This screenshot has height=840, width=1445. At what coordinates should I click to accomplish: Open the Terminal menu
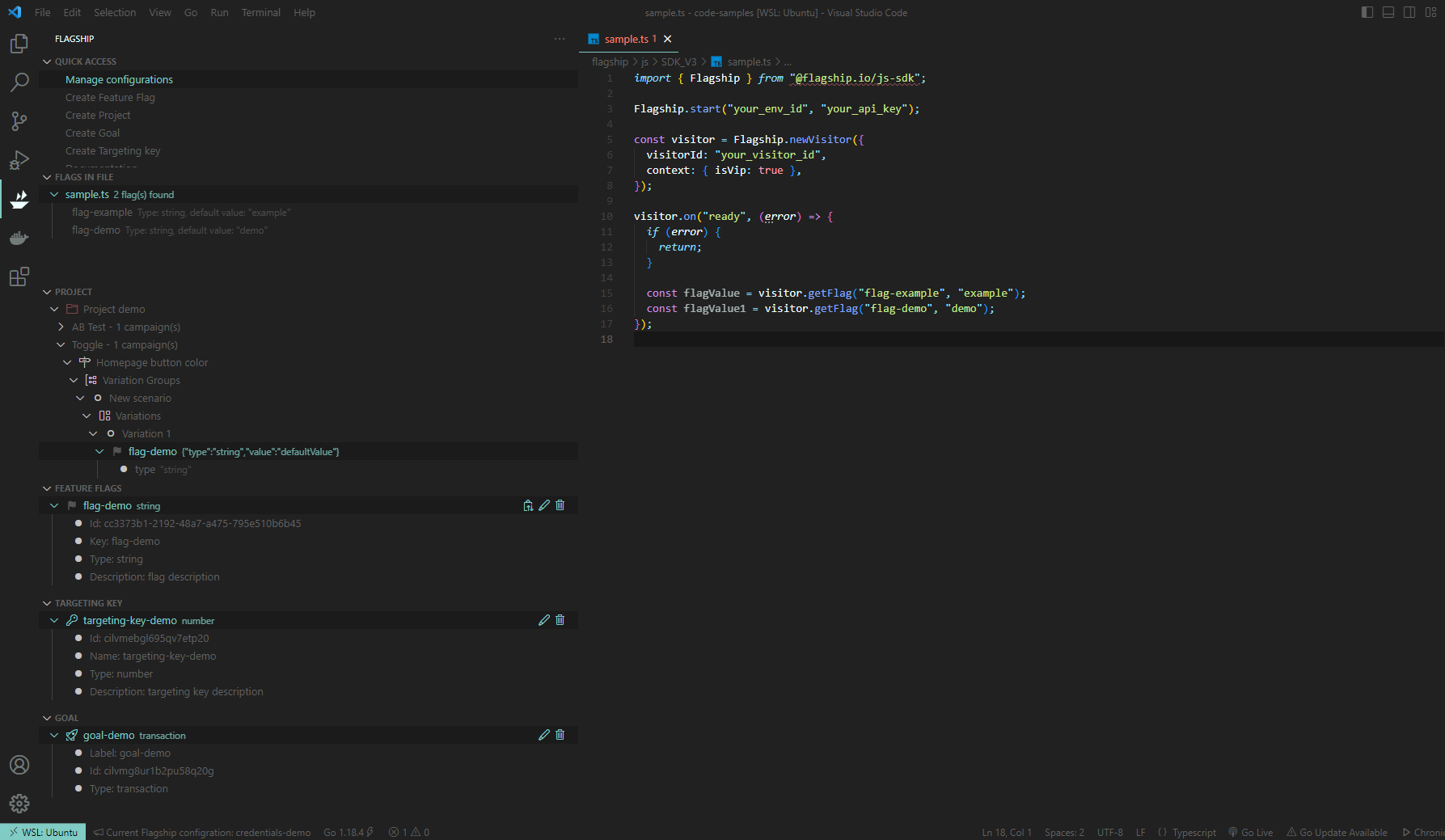[x=261, y=12]
